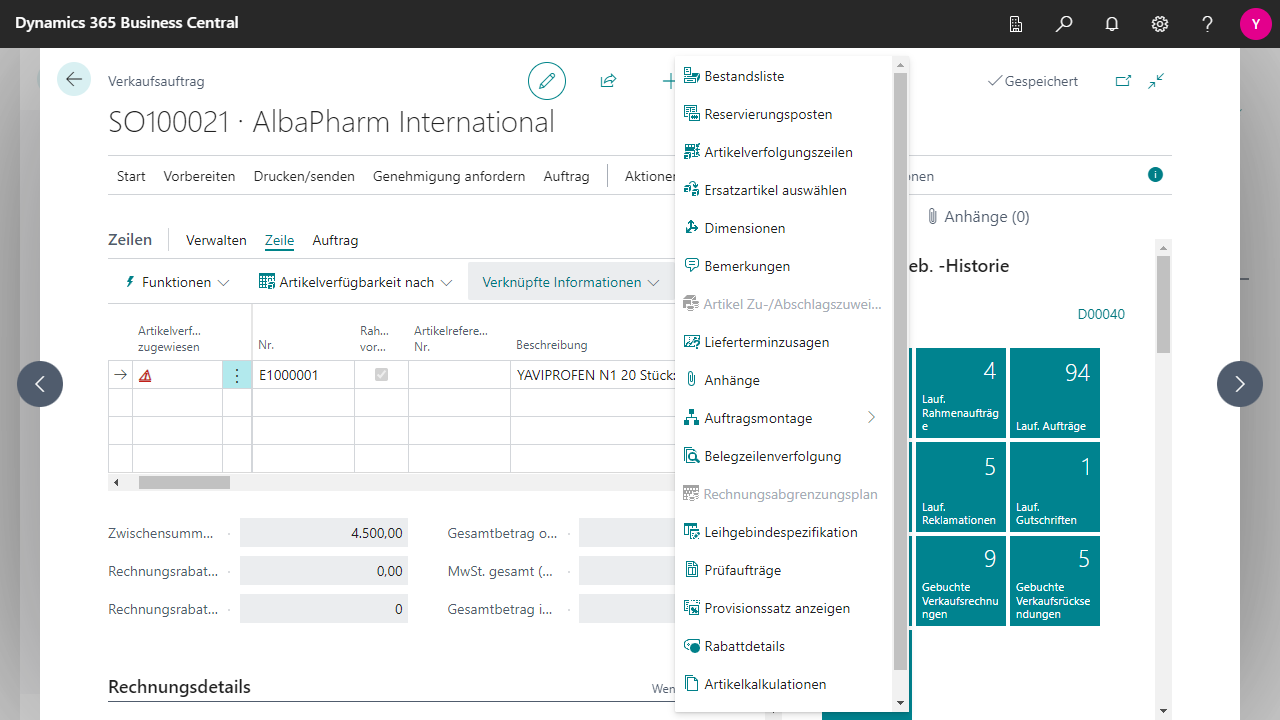Open Gebuchte Verkaufsrücksendungen tile
The width and height of the screenshot is (1280, 720).
pos(1055,581)
